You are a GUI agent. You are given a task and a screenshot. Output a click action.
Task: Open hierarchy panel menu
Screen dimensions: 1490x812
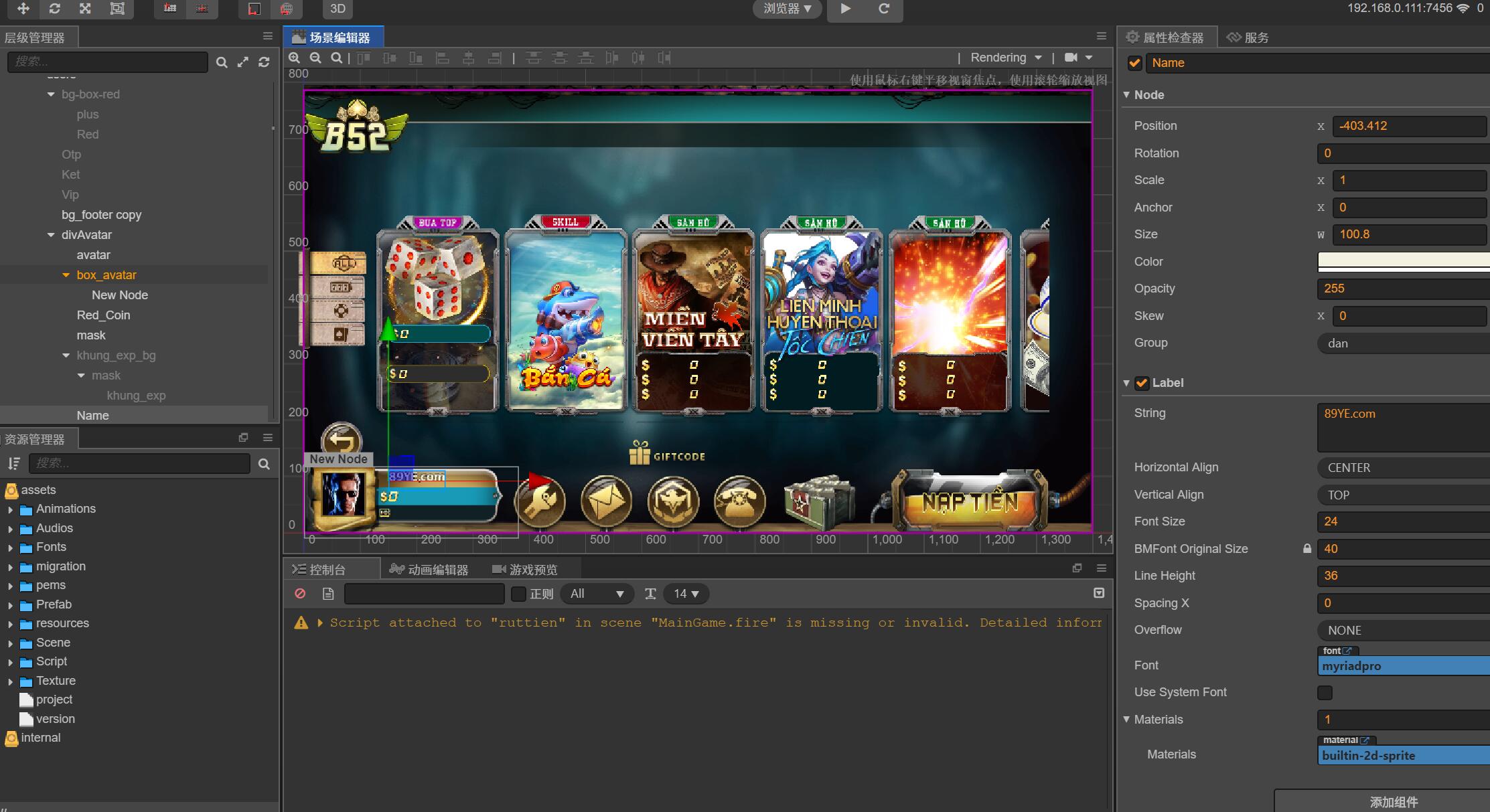[268, 36]
